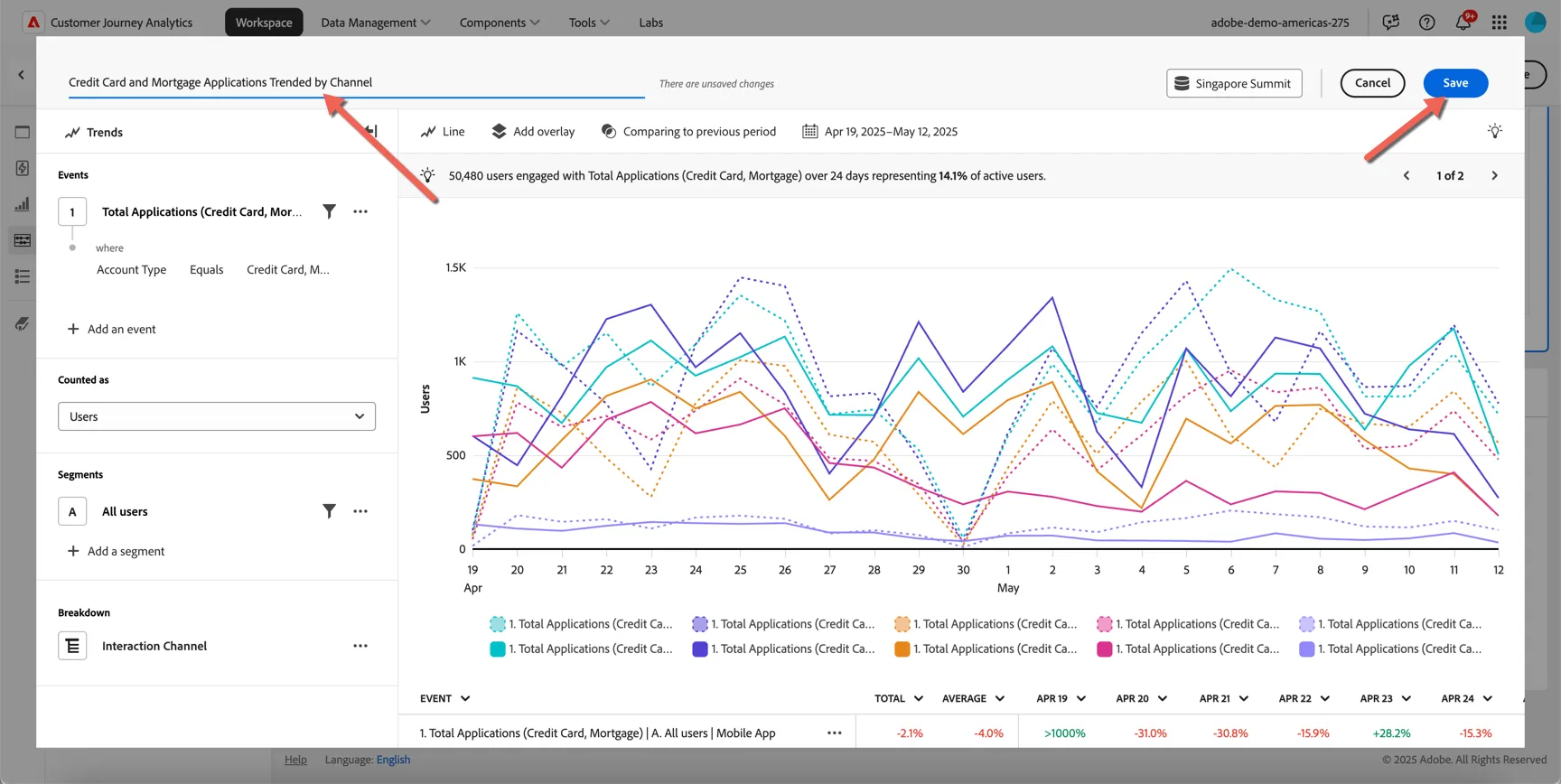Viewport: 1561px width, 784px height.
Task: Open the ellipsis menu for All users segment
Action: [x=360, y=511]
